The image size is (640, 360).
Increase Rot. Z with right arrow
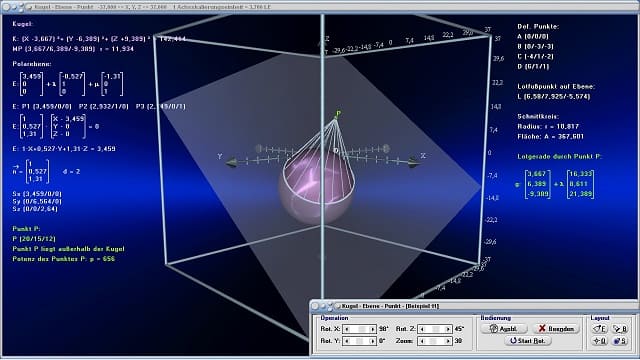point(447,329)
